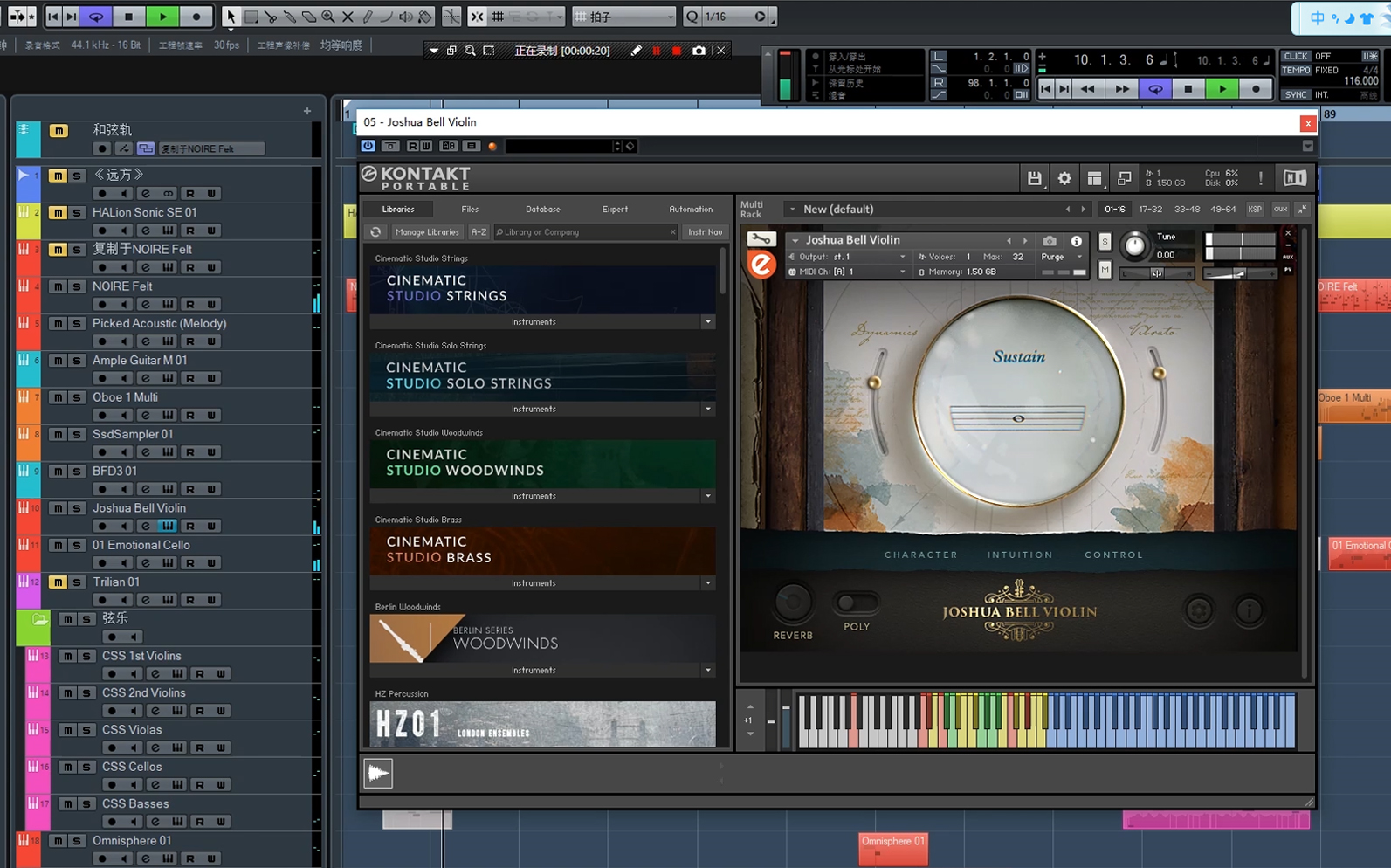Click the REVERB knob
1391x868 pixels.
pos(793,602)
